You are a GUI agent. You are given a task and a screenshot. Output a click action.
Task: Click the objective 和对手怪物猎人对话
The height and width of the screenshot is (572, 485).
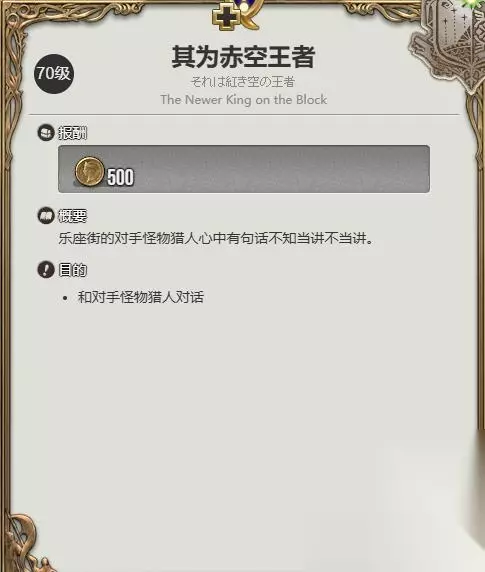click(141, 297)
